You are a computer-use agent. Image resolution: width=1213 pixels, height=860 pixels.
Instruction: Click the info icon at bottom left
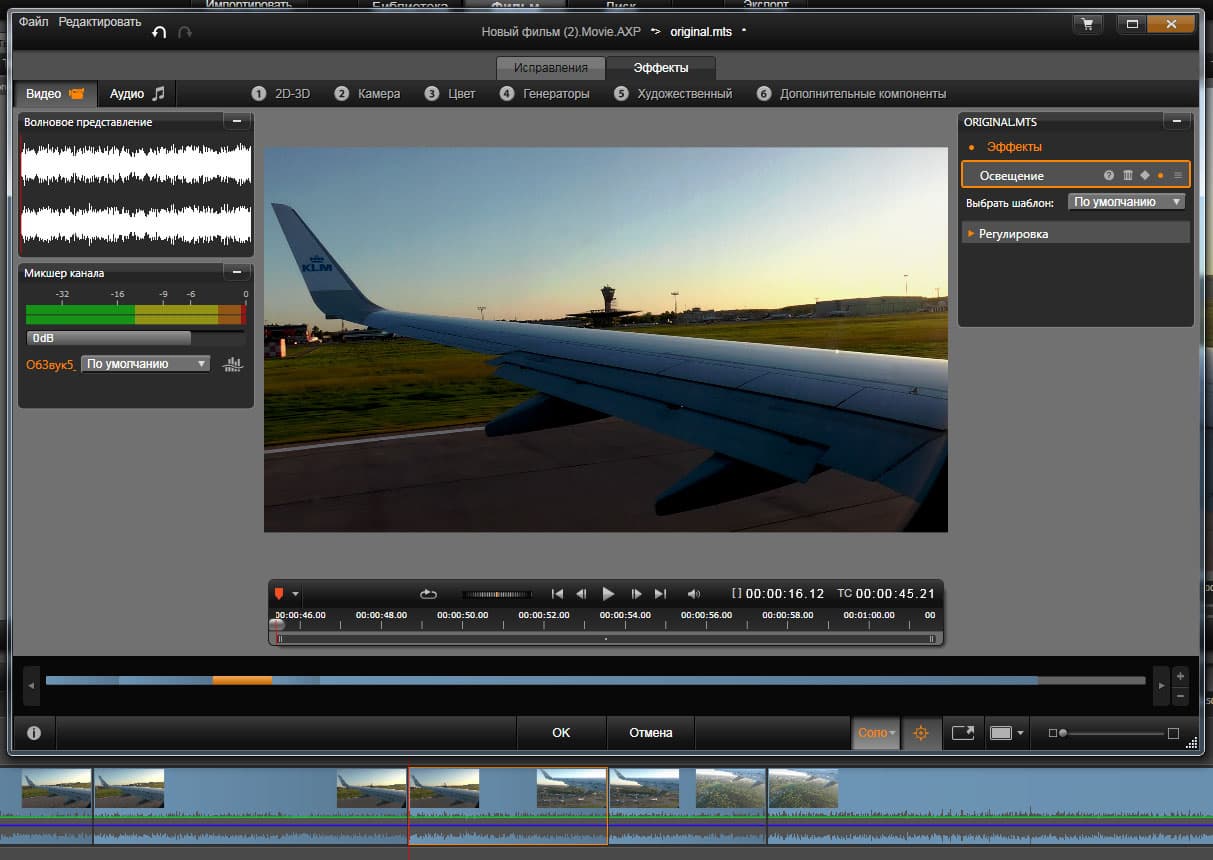tap(34, 732)
